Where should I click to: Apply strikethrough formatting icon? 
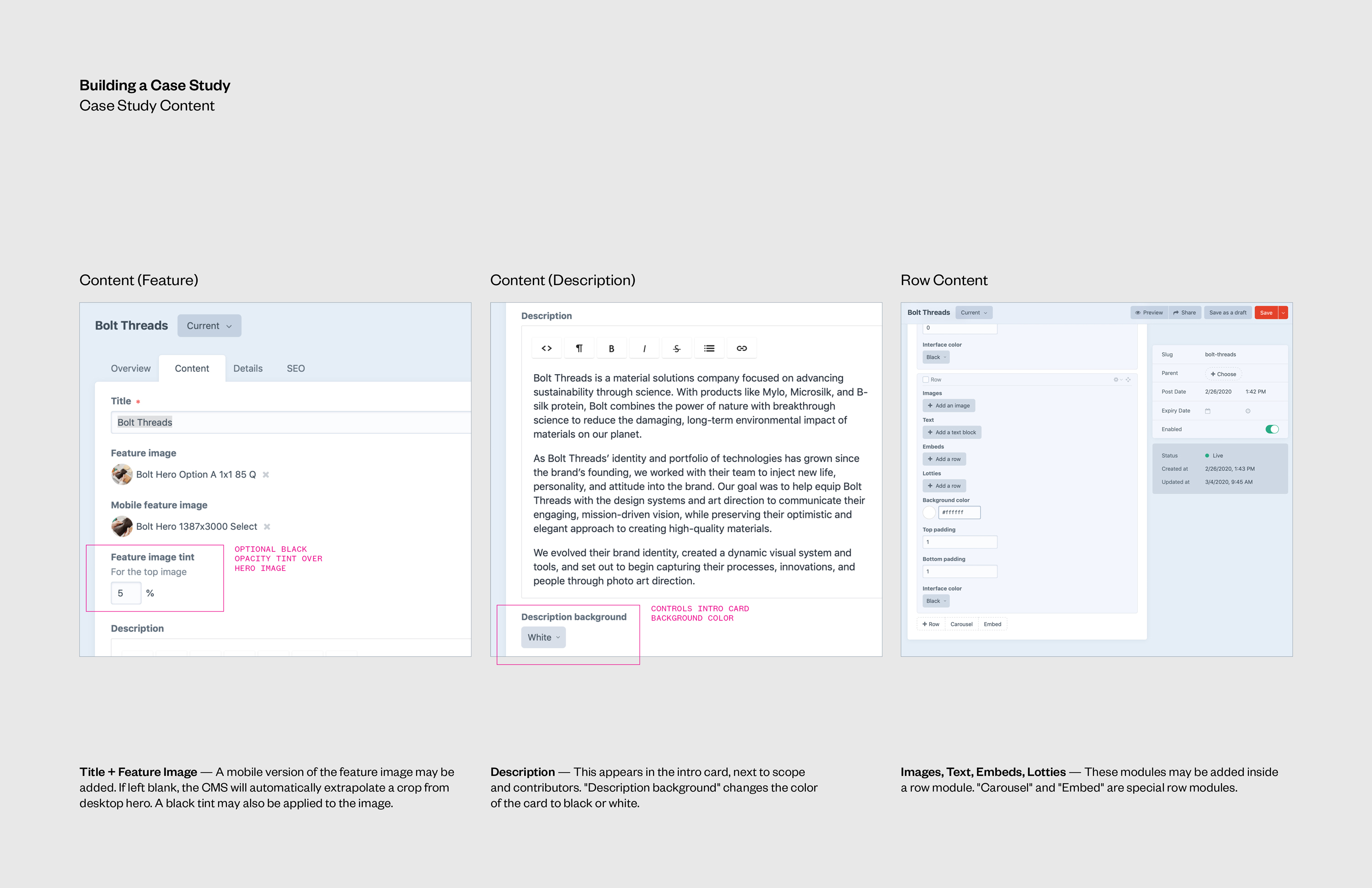pos(677,348)
